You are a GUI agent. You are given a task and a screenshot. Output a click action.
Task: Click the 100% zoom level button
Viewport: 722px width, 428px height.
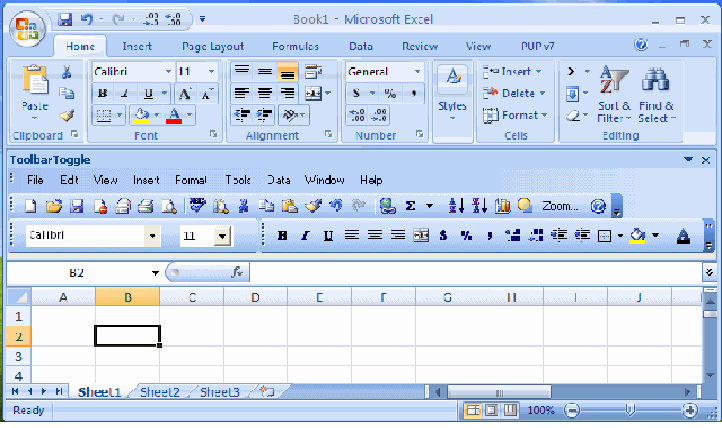tap(541, 410)
